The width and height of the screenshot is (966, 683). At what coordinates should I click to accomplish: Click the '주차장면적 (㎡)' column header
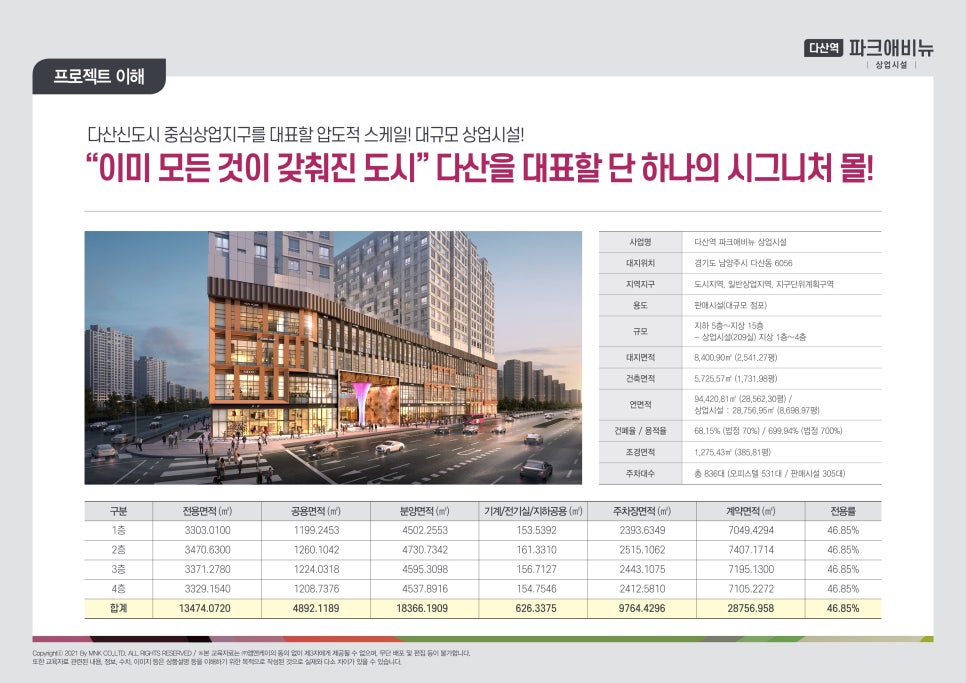[x=642, y=511]
